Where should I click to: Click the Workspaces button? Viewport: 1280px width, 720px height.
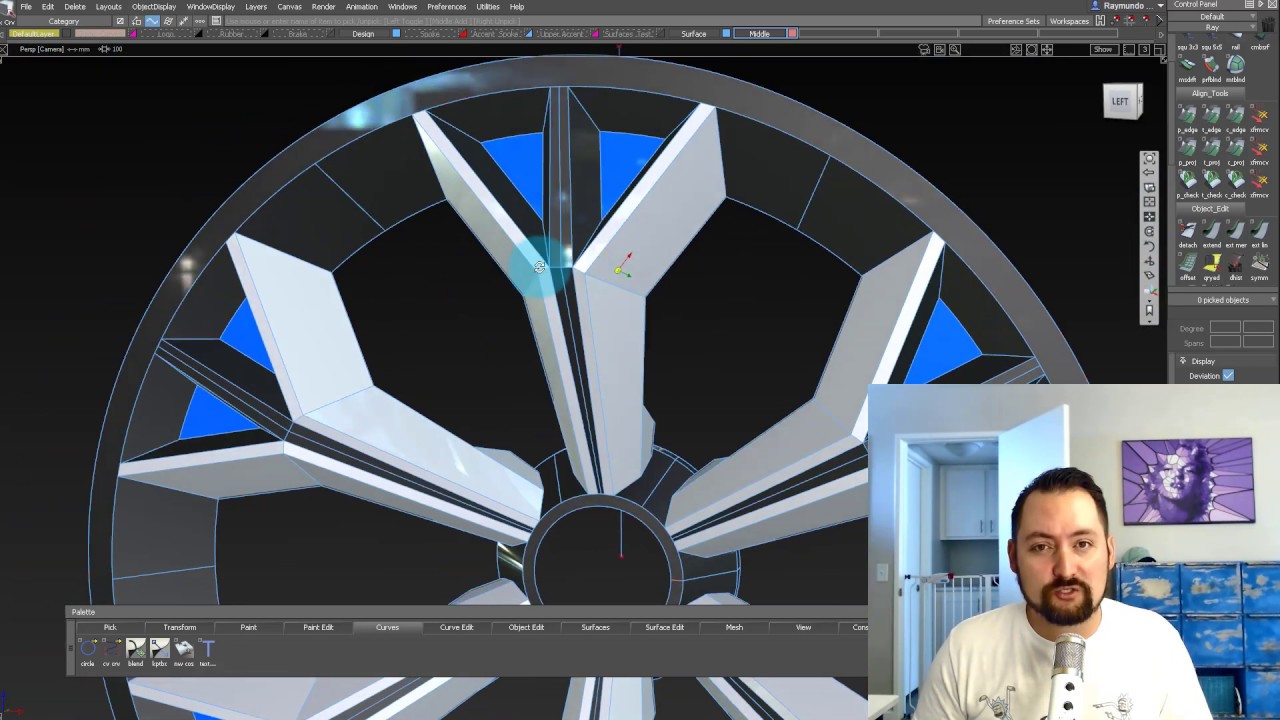pos(1069,21)
